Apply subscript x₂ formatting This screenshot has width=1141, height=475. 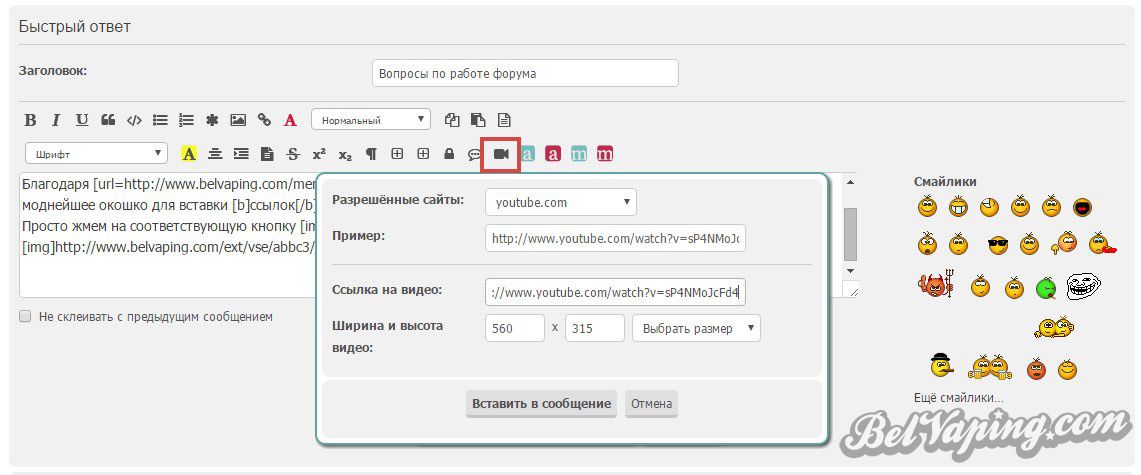[x=345, y=154]
